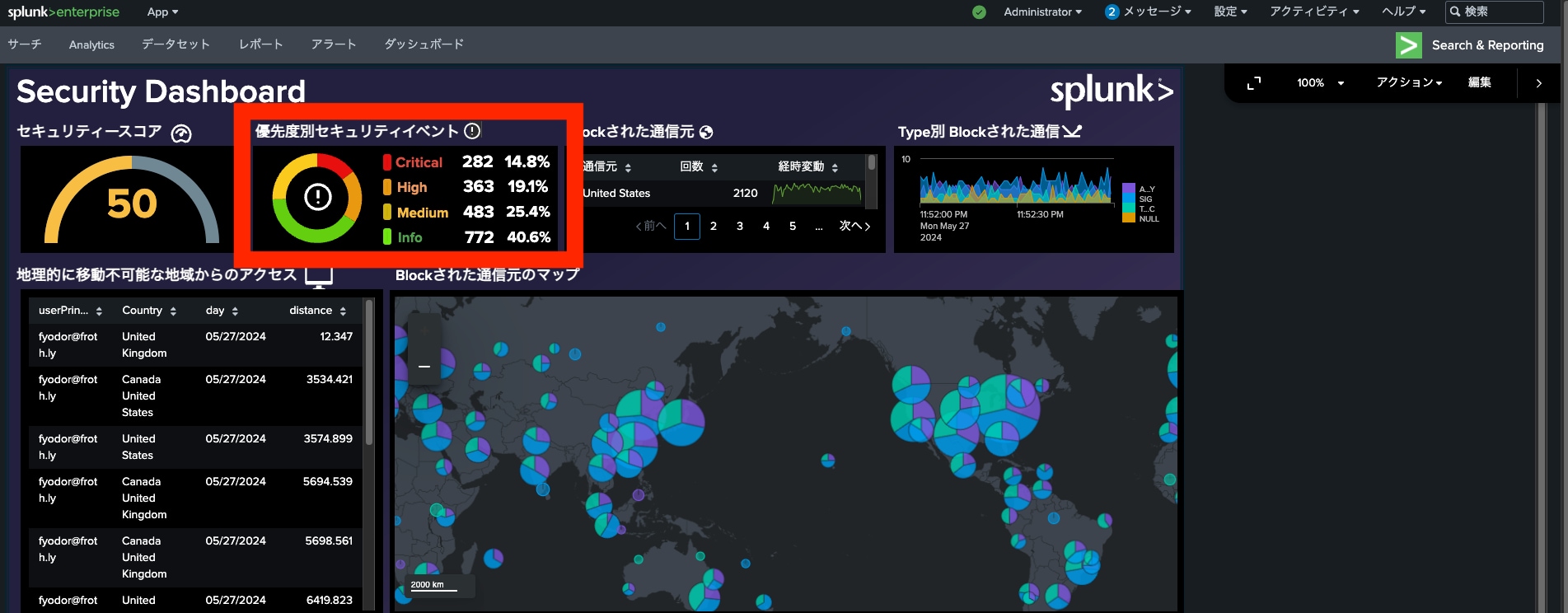
Task: Click the orange High legend marker
Action: (x=387, y=187)
